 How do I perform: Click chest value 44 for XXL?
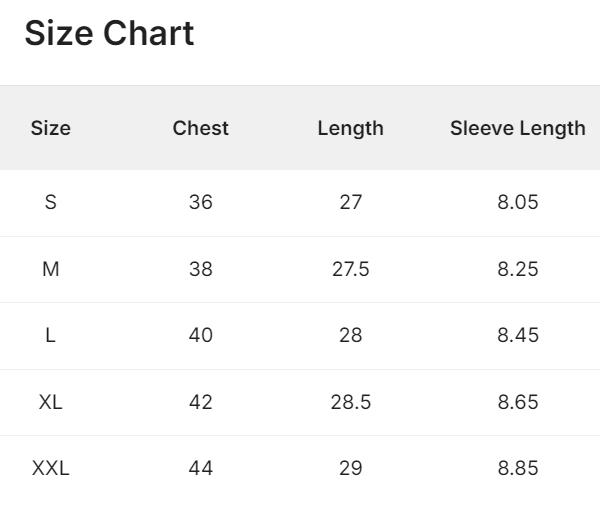click(201, 468)
